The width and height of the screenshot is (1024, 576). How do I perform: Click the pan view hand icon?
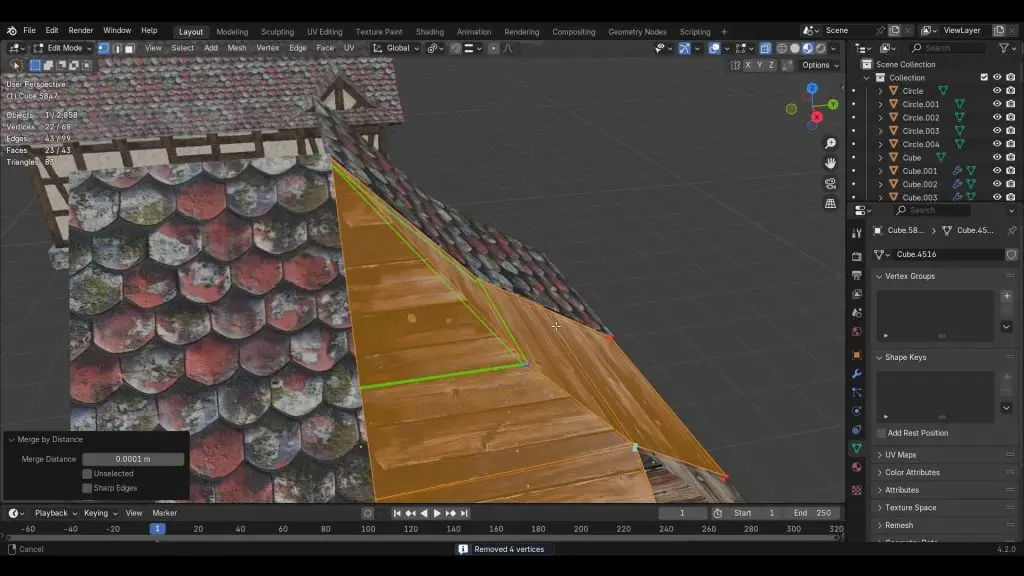point(830,163)
